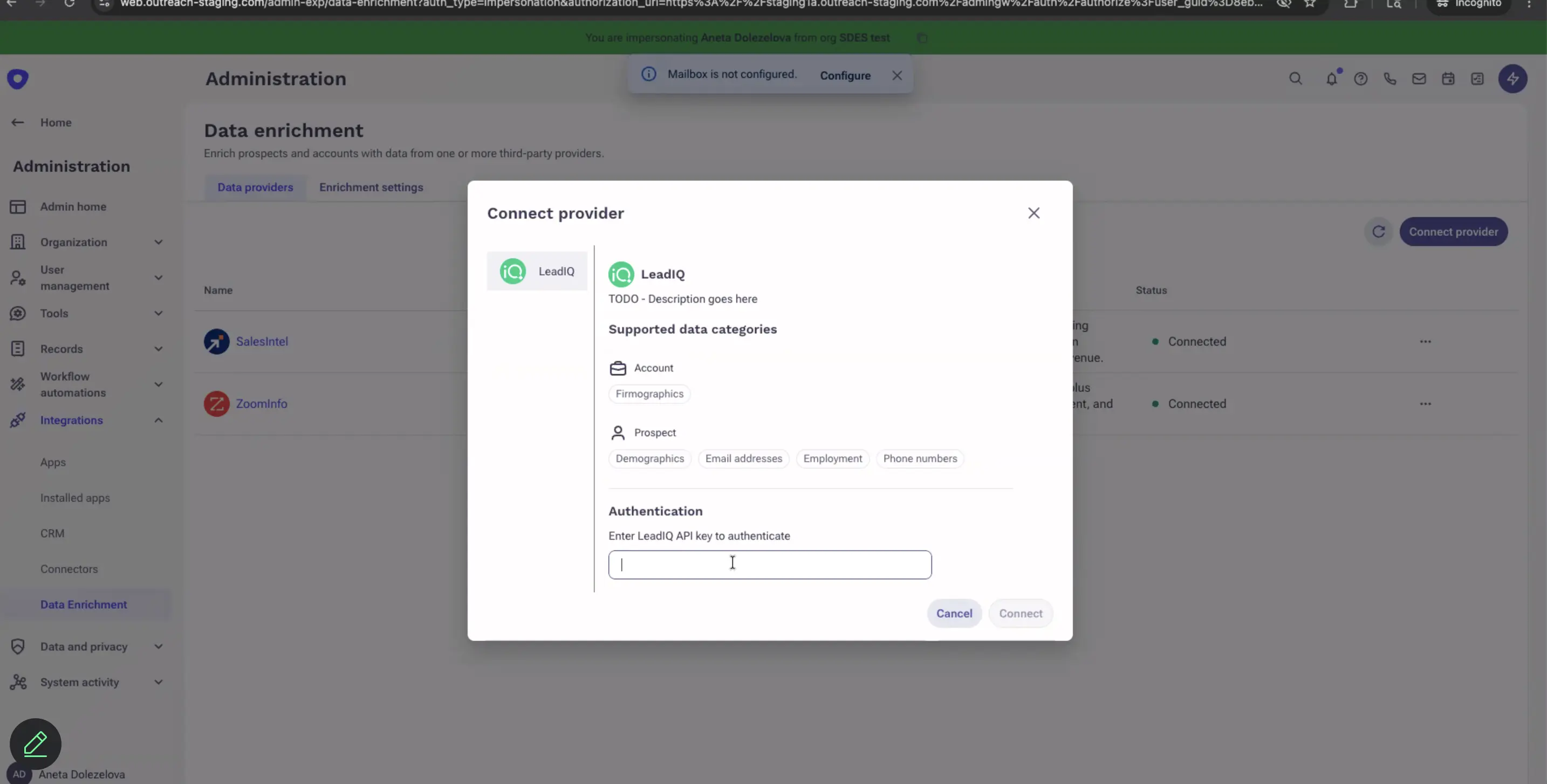Select the Admin home icon in the sidebar

tap(18, 207)
